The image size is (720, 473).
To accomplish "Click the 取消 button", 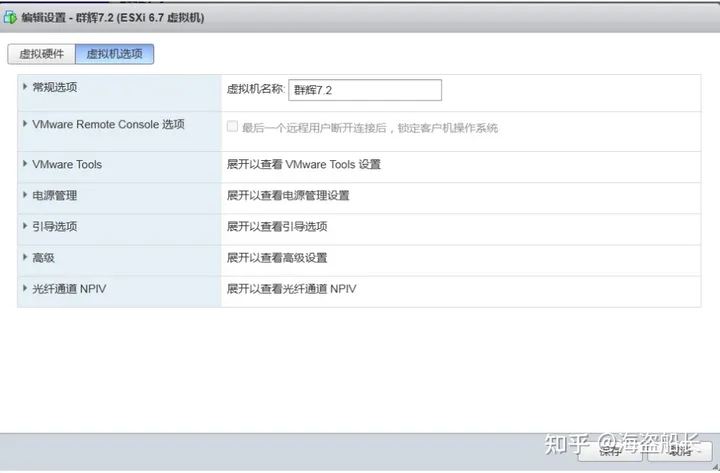I will 680,452.
